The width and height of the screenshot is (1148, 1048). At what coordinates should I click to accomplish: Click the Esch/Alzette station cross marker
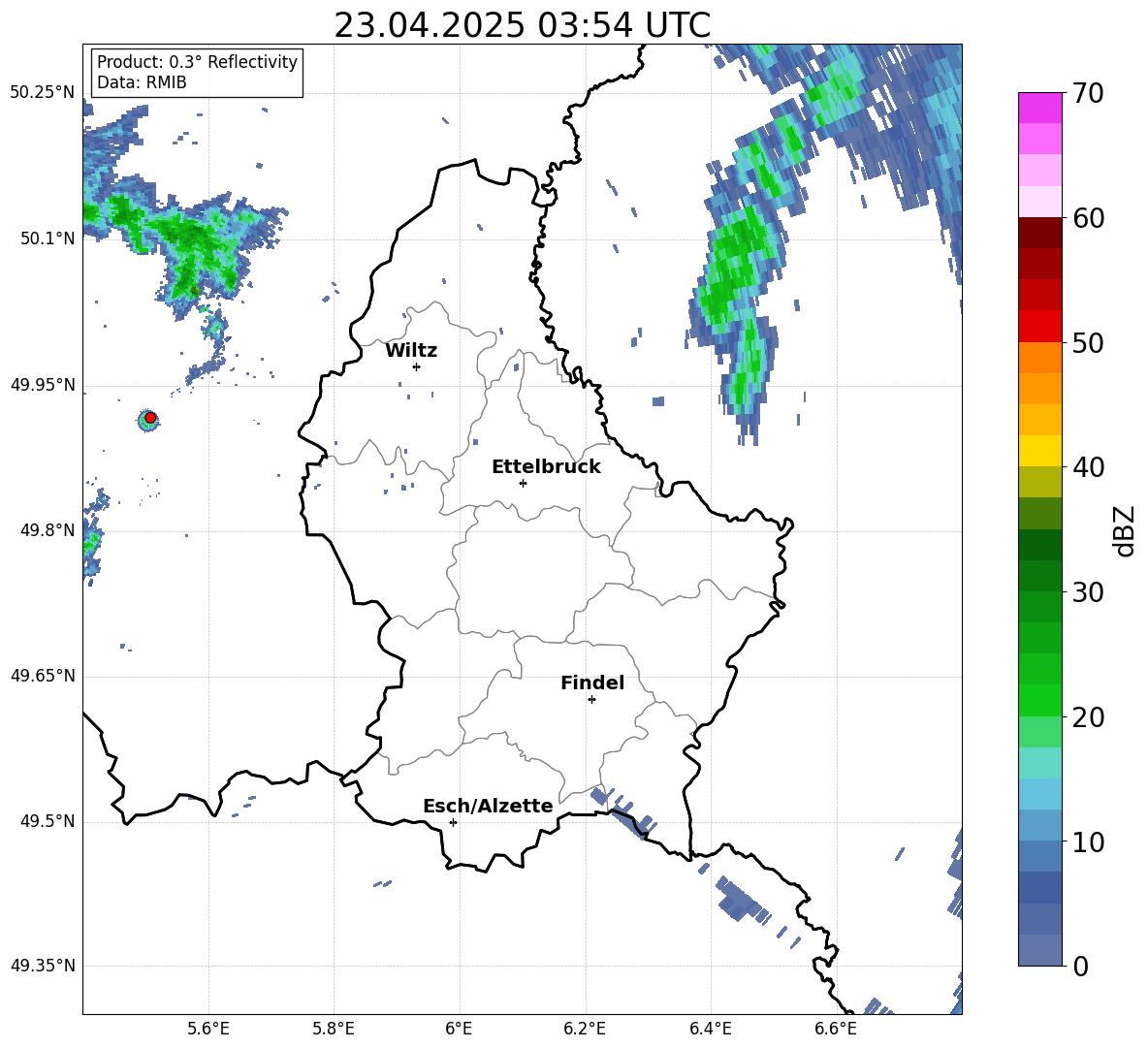(x=453, y=822)
